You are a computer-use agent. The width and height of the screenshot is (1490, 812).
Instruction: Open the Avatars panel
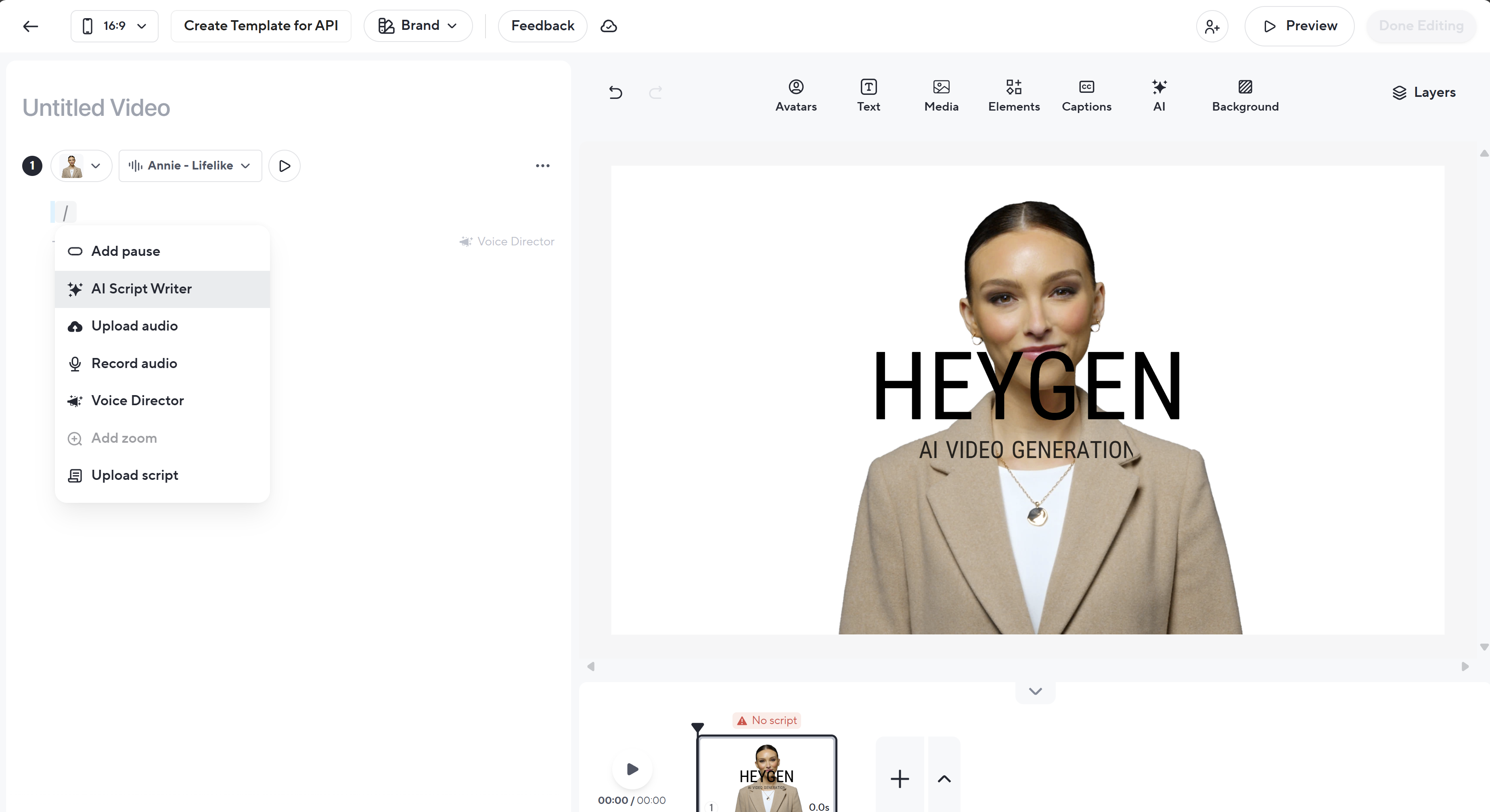pos(796,95)
